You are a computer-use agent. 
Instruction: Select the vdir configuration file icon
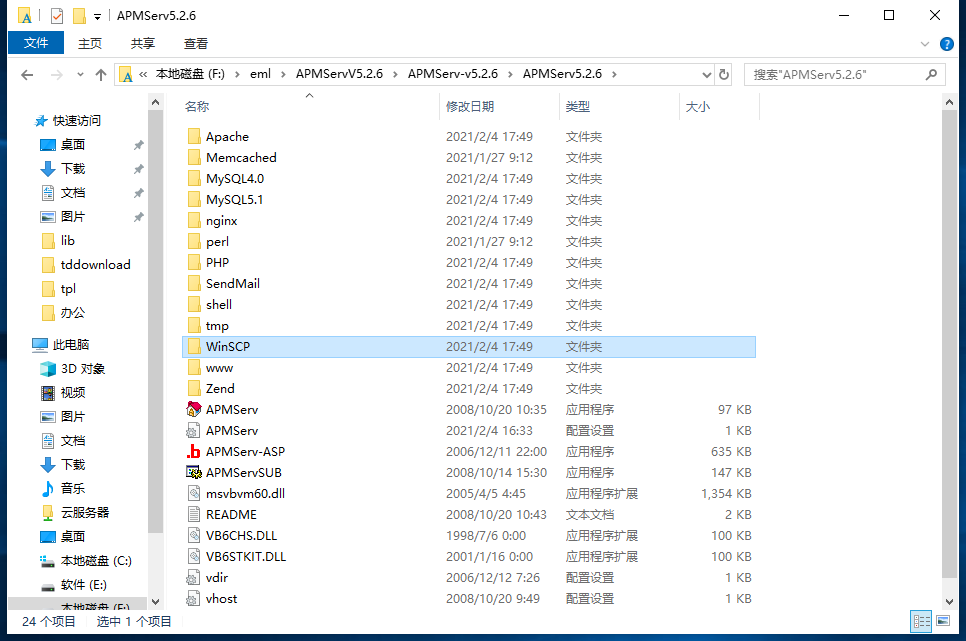point(193,578)
